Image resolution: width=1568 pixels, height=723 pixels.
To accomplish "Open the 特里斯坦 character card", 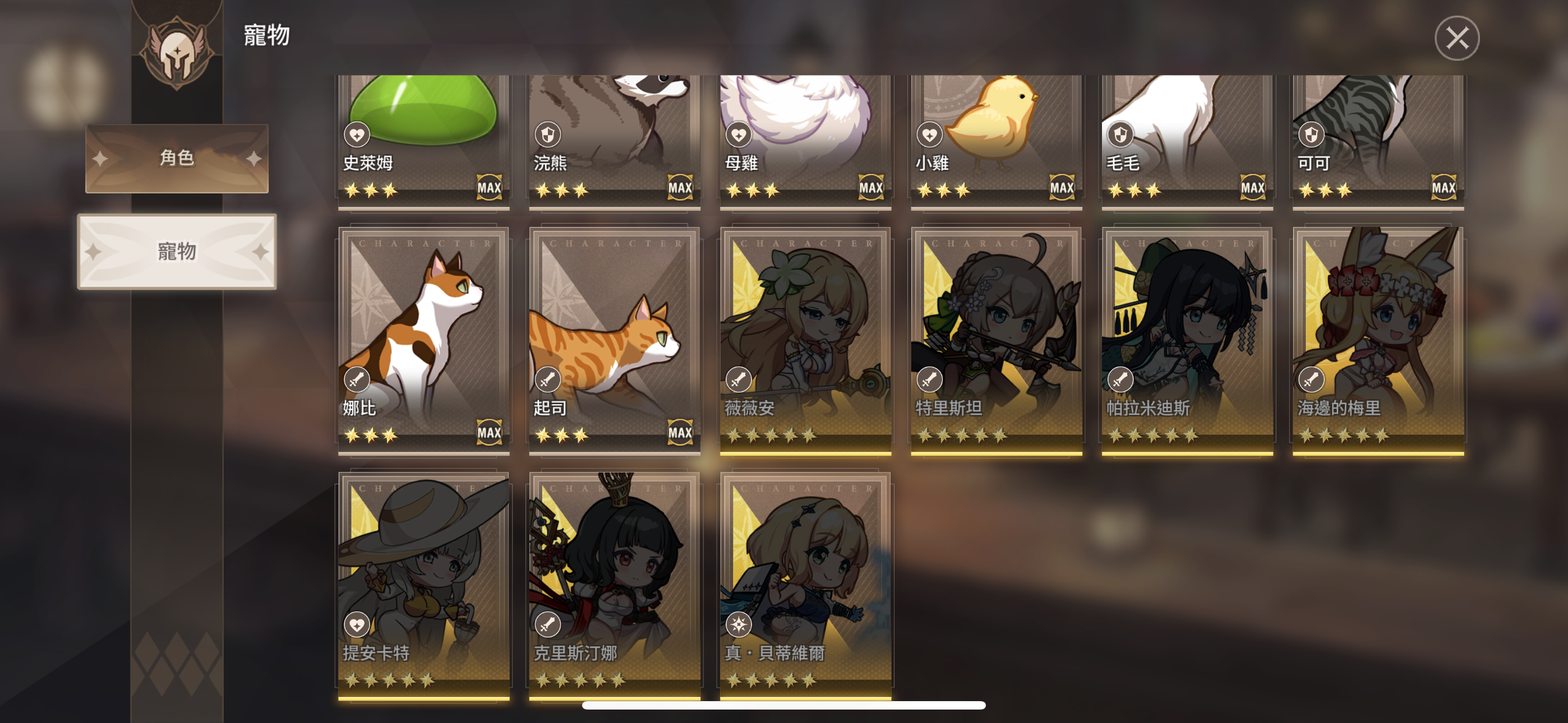I will tap(997, 341).
